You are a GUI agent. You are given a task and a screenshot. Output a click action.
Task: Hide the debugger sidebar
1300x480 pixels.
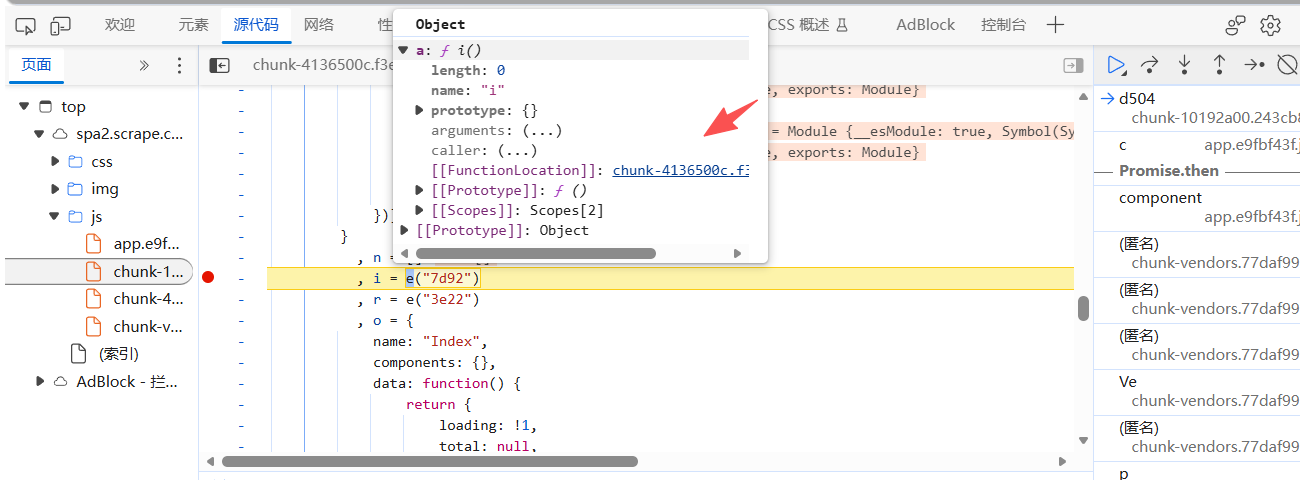click(1073, 65)
